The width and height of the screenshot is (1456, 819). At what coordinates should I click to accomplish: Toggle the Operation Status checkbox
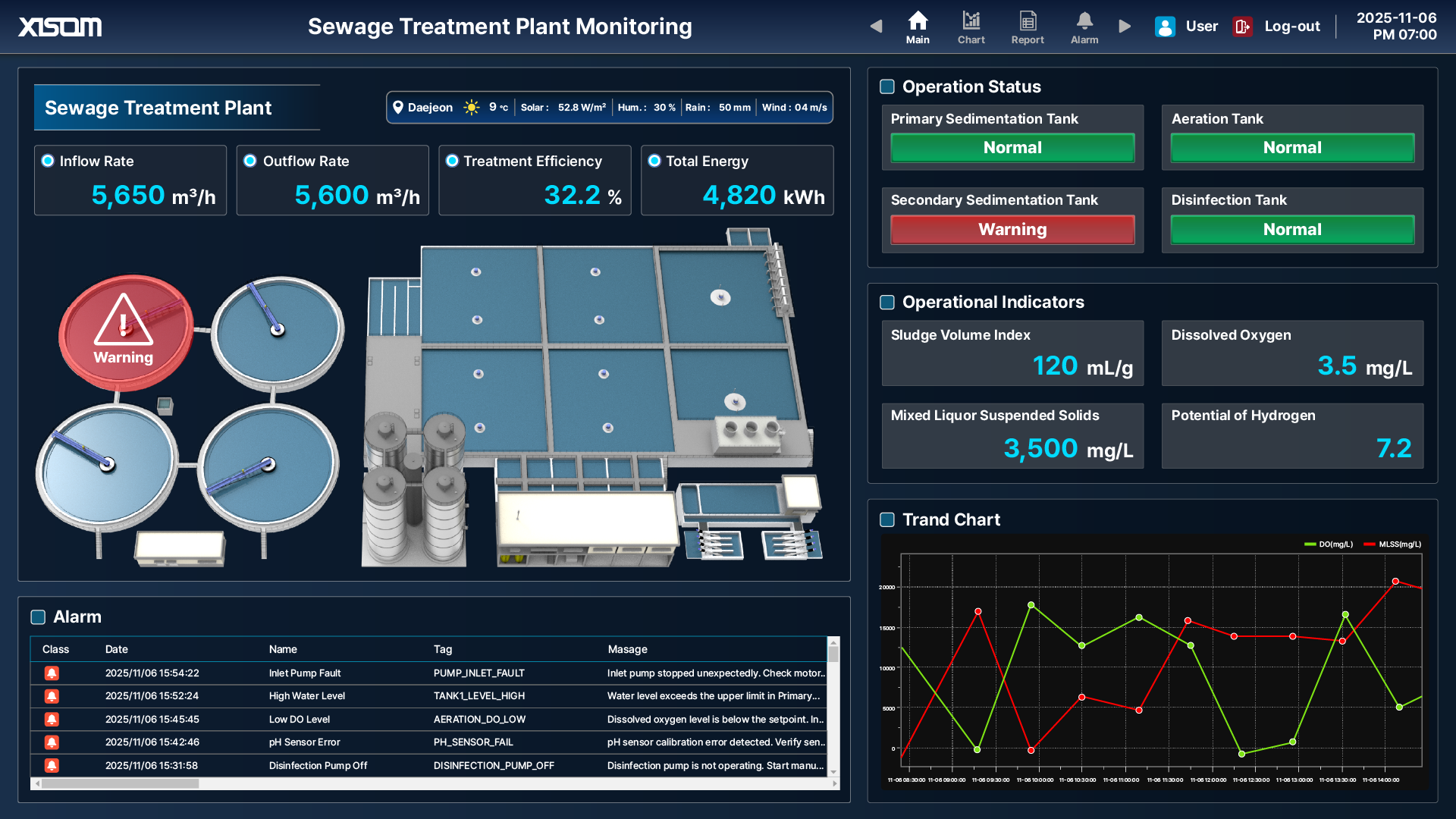886,86
